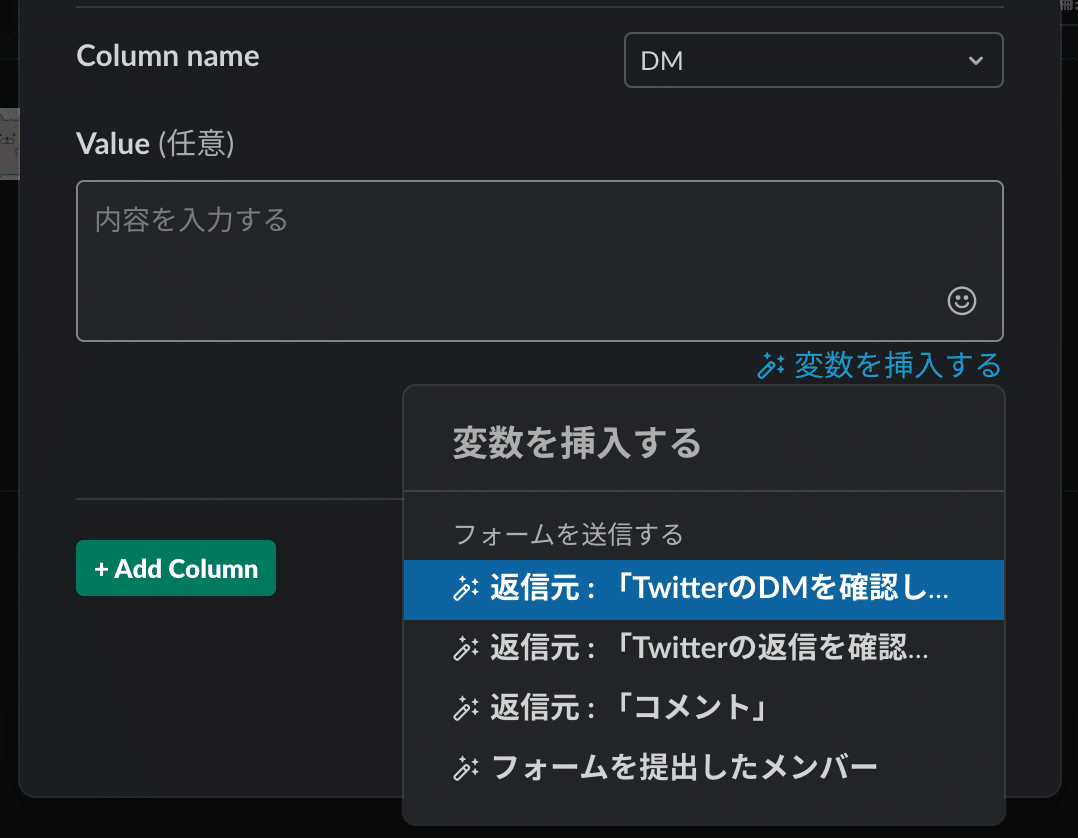The height and width of the screenshot is (838, 1078).
Task: Click wand icon of Twitterの返信を確認 variable
Action: (466, 649)
